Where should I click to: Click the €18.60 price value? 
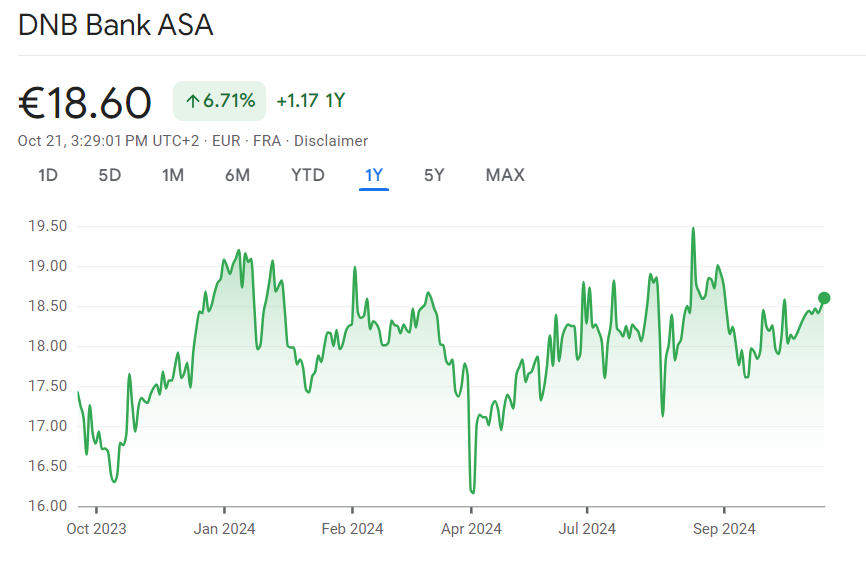pos(85,103)
